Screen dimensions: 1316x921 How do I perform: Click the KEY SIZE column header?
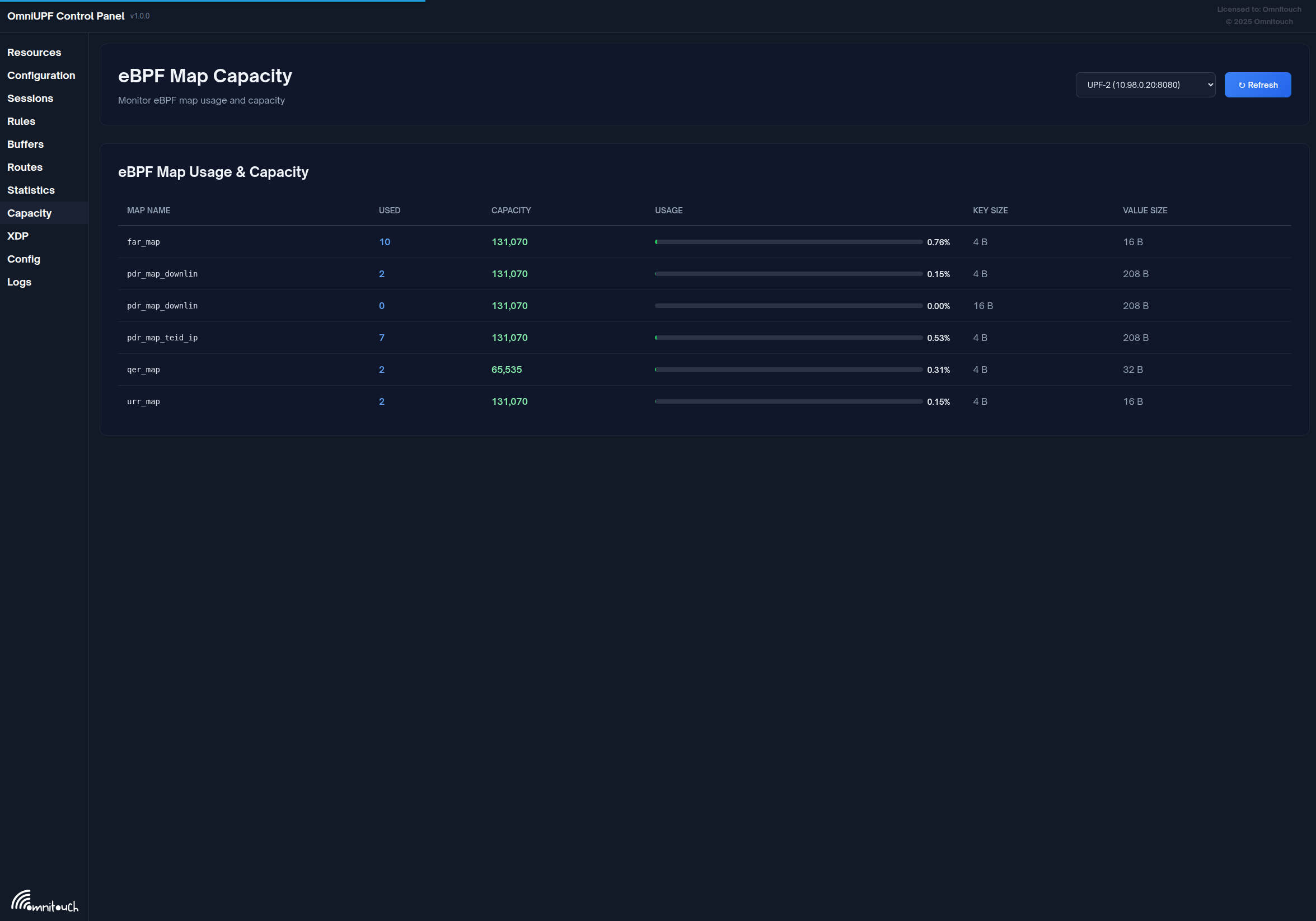click(990, 211)
